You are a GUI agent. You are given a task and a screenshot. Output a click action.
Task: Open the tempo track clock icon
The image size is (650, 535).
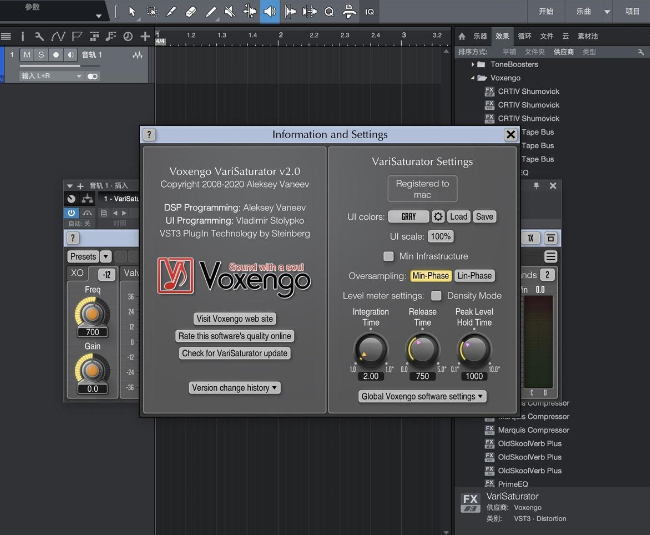(x=128, y=36)
